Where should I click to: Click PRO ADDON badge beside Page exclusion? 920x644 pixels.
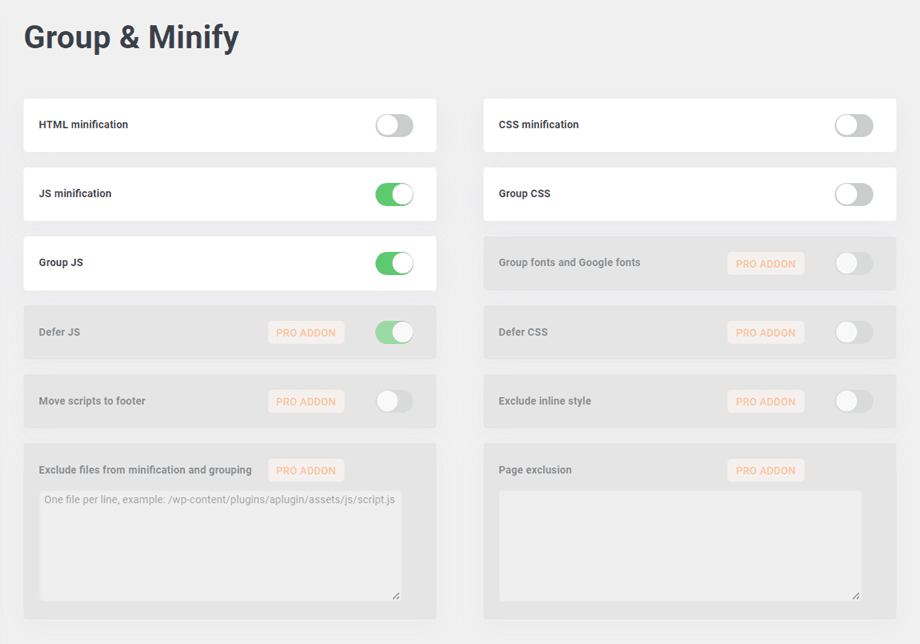click(x=765, y=471)
